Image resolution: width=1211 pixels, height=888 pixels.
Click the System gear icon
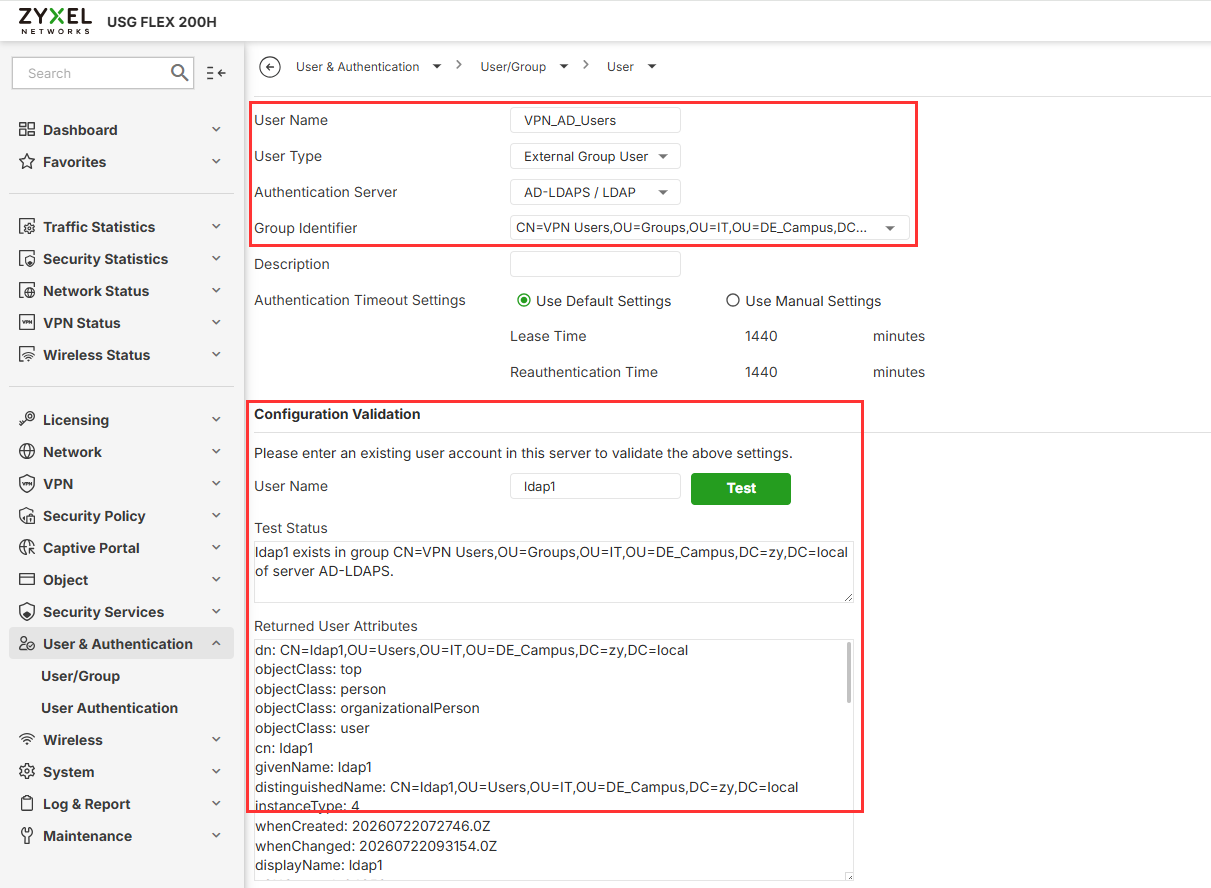[27, 772]
